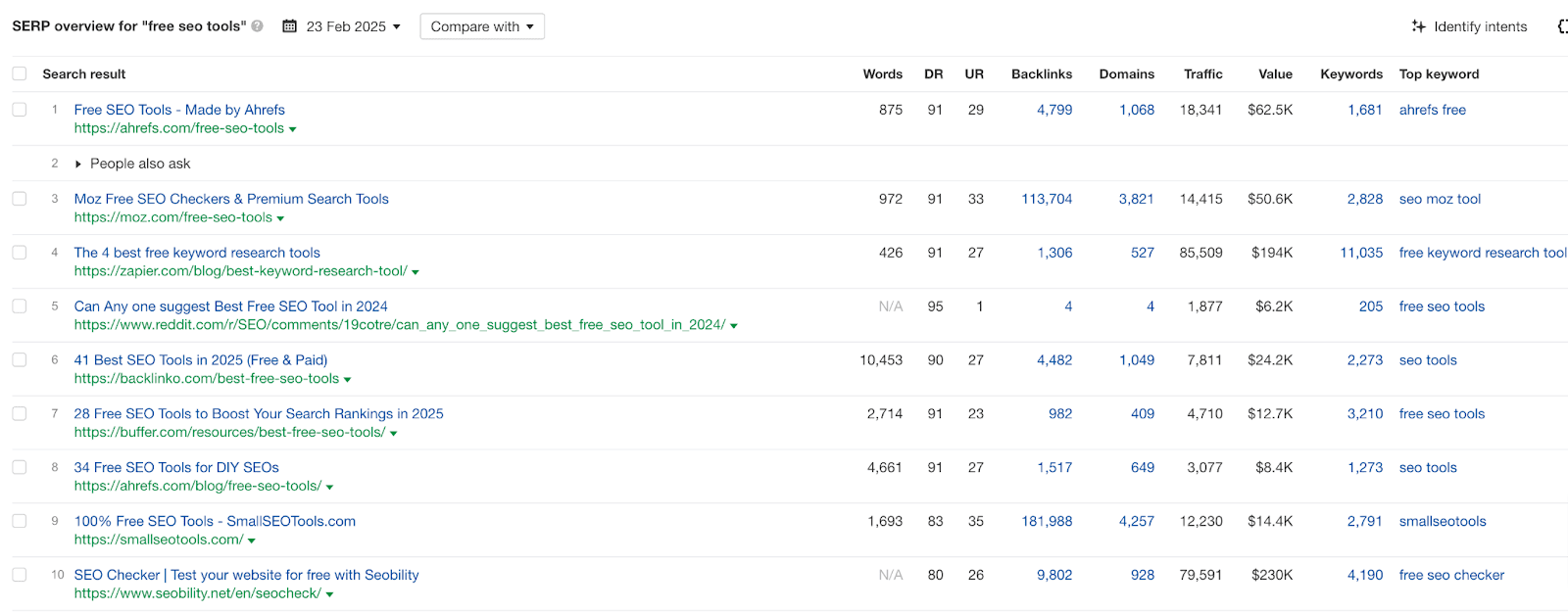Open the URL arrow beside smallseotools.com
Viewport: 1568px width, 612px height.
pyautogui.click(x=251, y=541)
